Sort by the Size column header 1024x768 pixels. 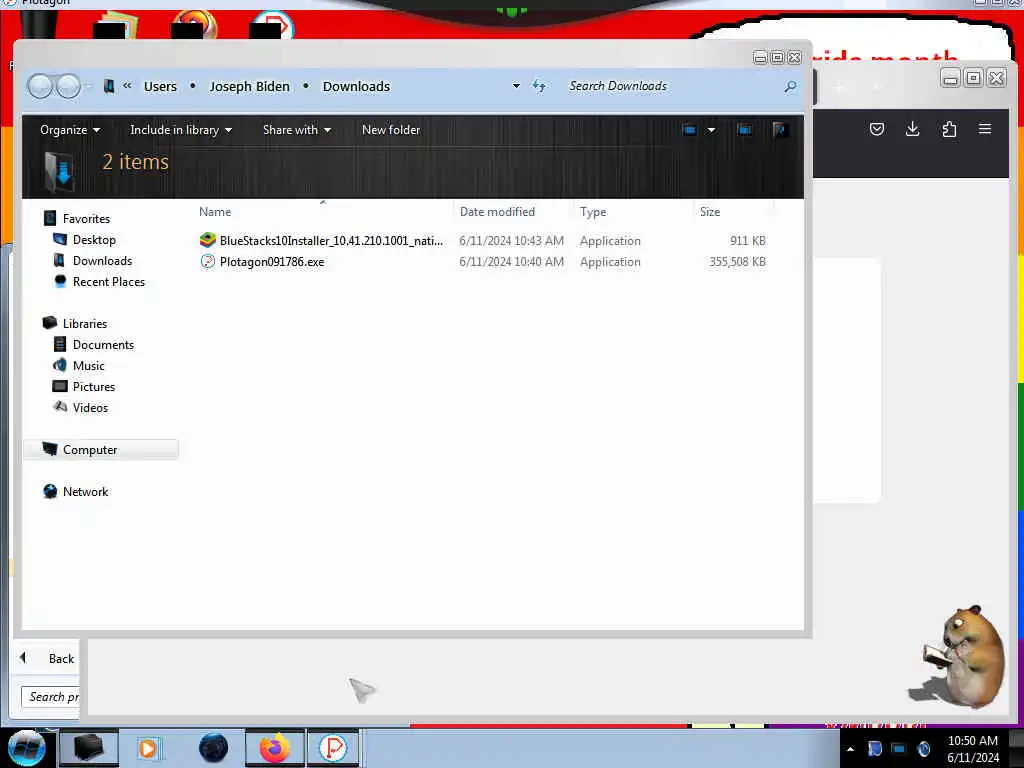pyautogui.click(x=710, y=212)
